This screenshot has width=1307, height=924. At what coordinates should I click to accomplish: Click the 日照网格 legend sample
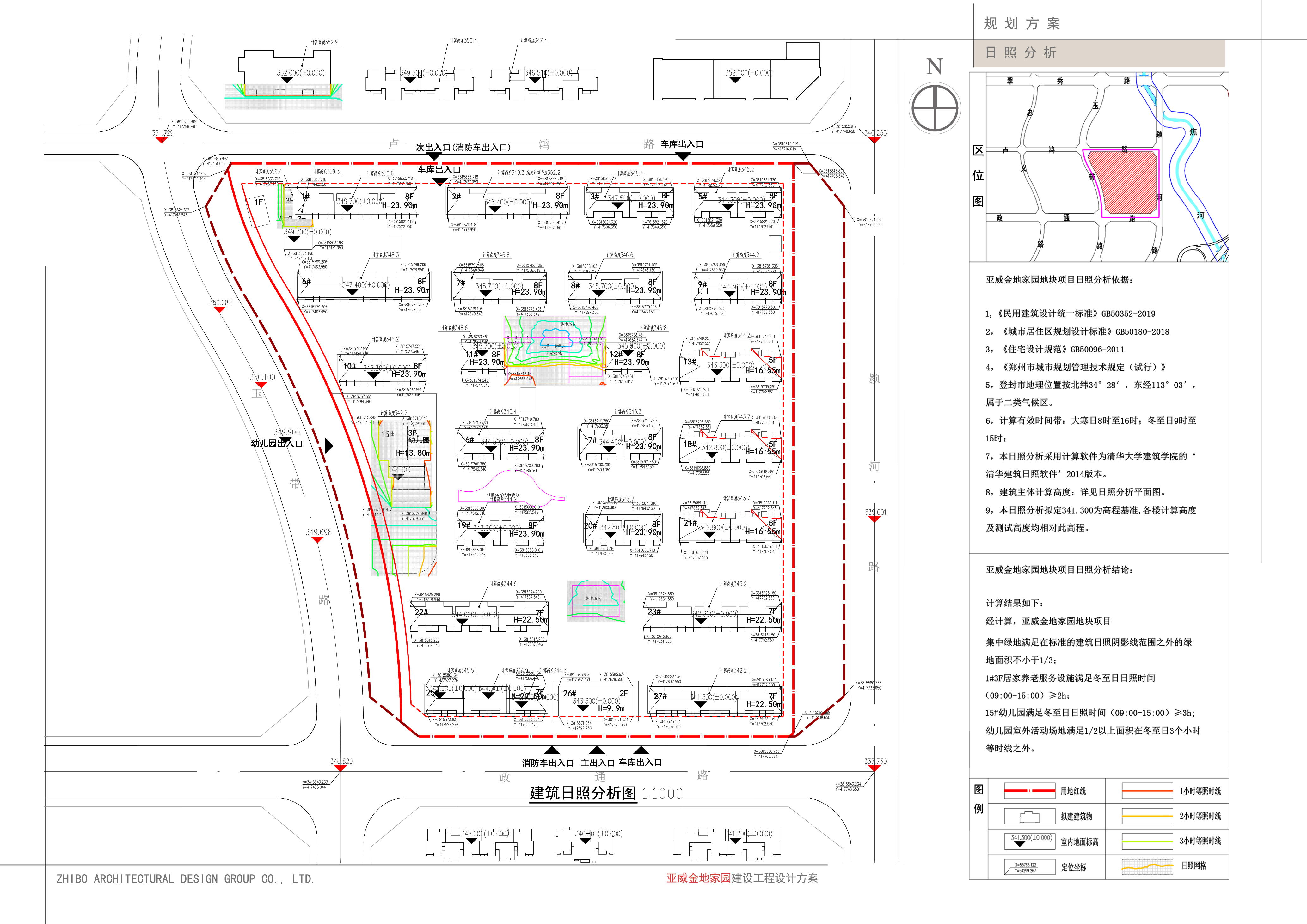[x=1147, y=866]
